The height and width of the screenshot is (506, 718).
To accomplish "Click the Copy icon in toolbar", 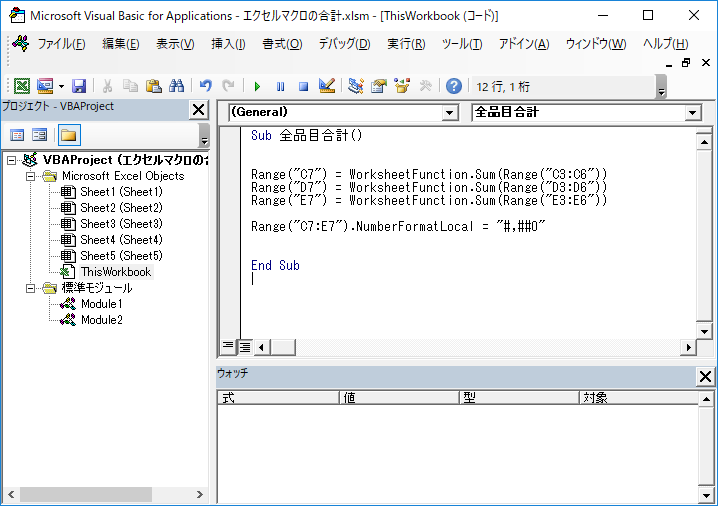I will [131, 86].
